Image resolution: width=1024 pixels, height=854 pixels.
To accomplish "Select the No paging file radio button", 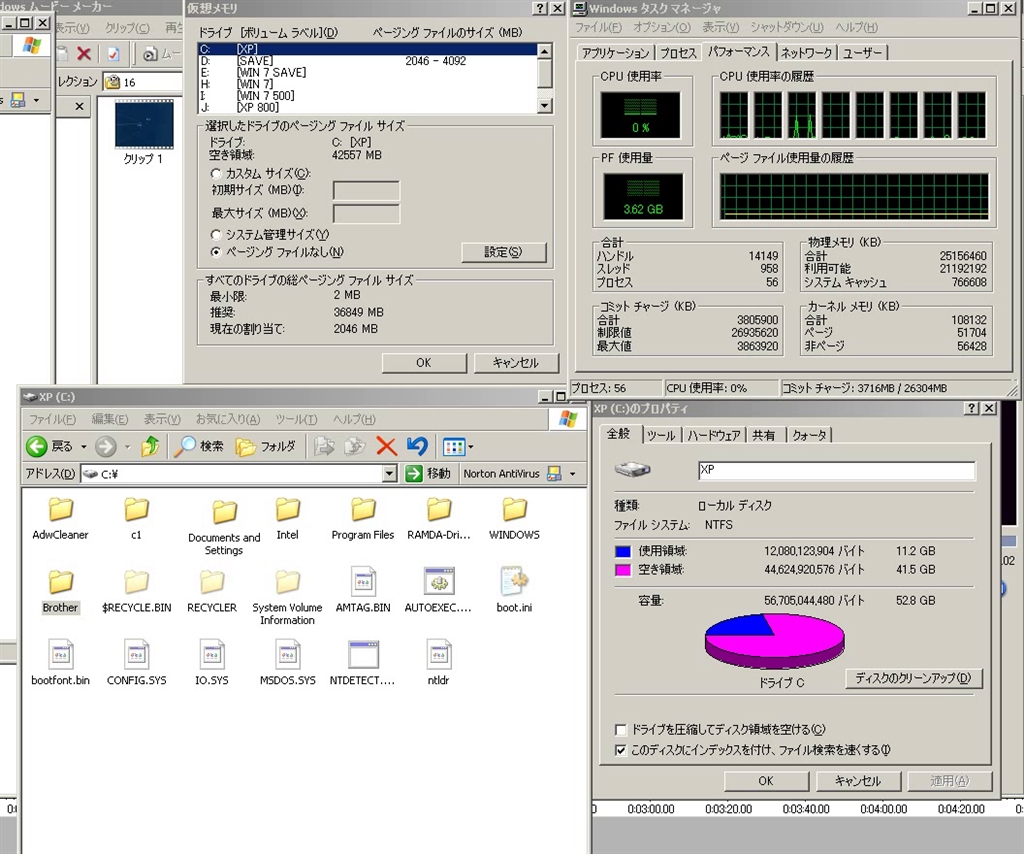I will (x=216, y=252).
